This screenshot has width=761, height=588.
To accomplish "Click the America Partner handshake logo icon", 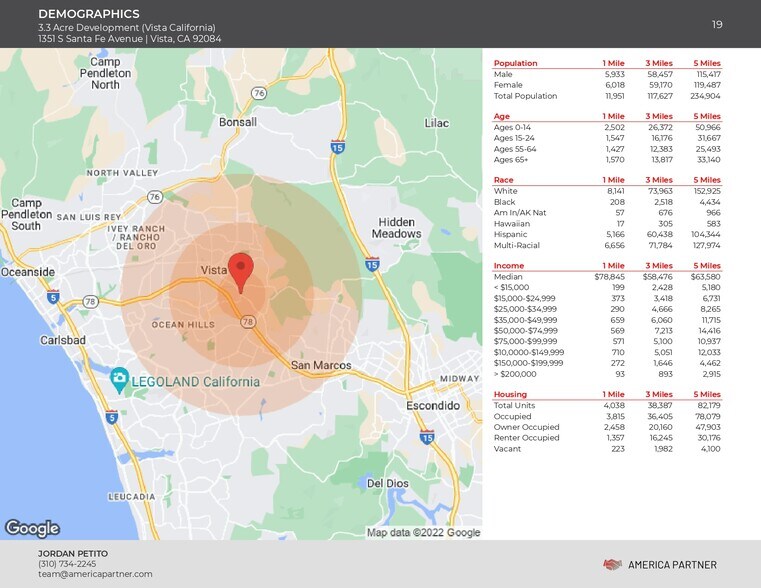I will pyautogui.click(x=613, y=565).
